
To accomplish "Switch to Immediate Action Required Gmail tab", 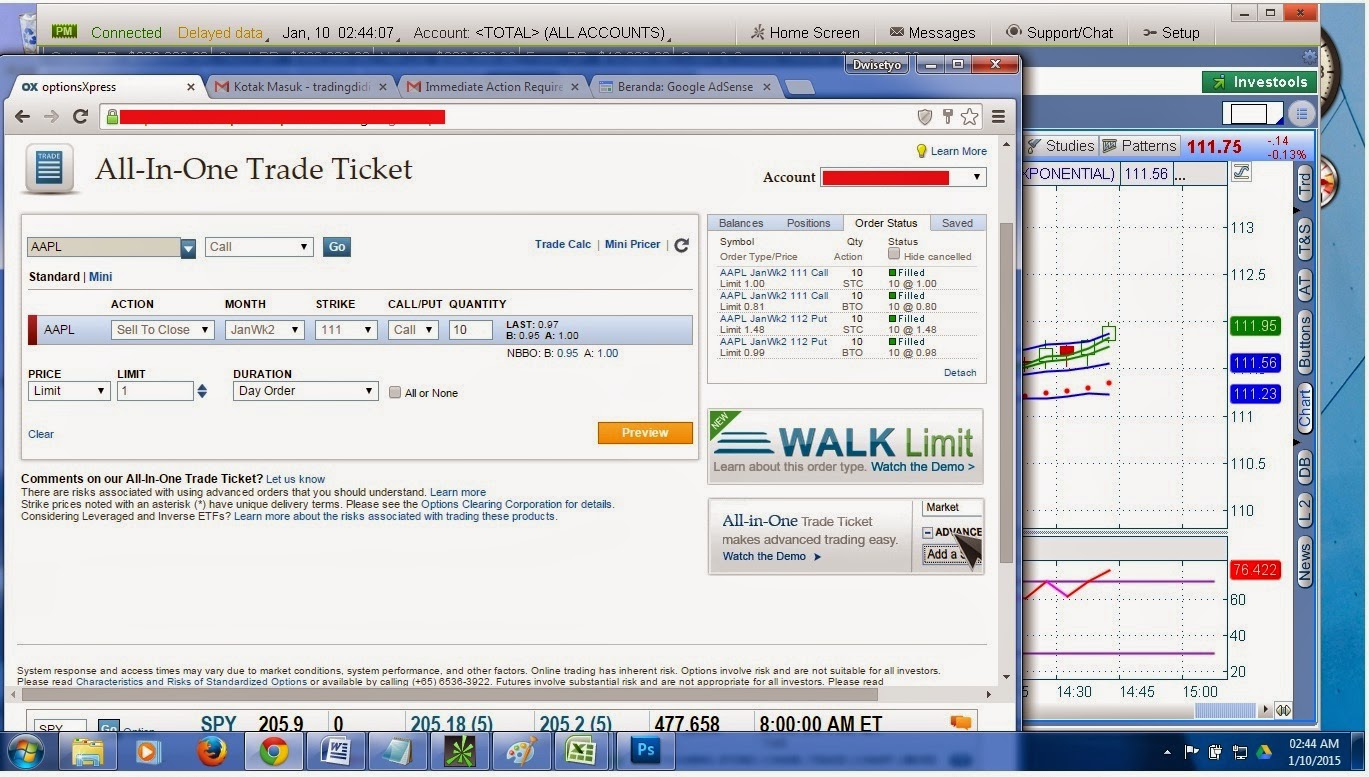I will coord(493,87).
